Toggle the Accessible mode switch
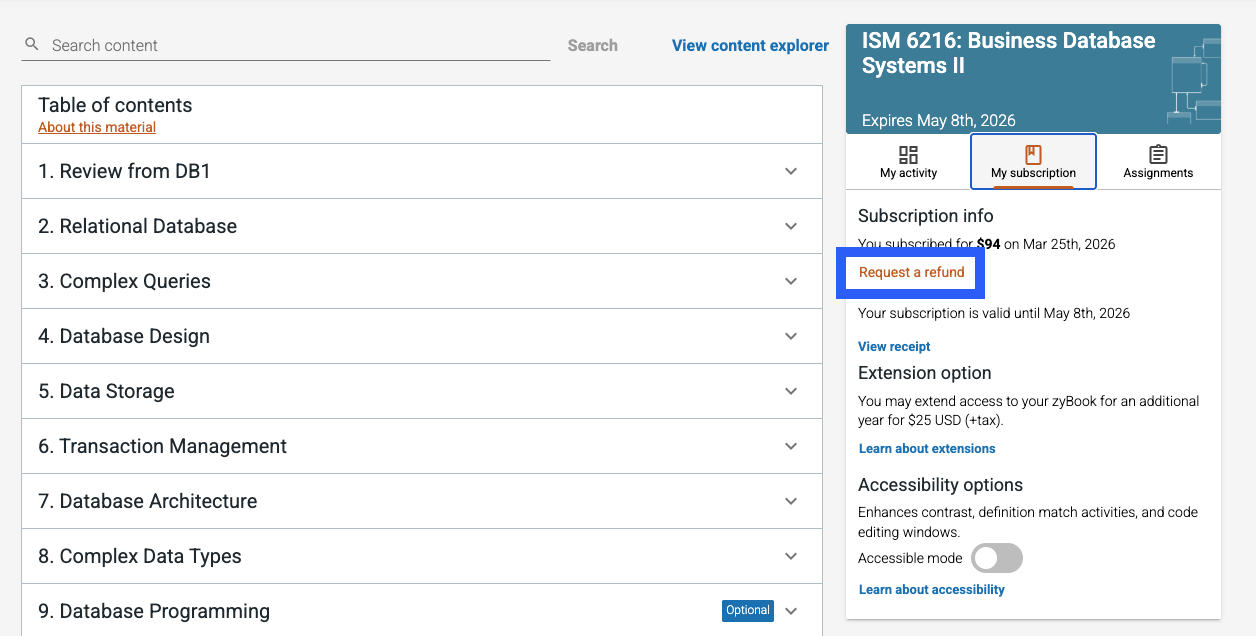Screen dimensions: 1256x636 click(997, 558)
